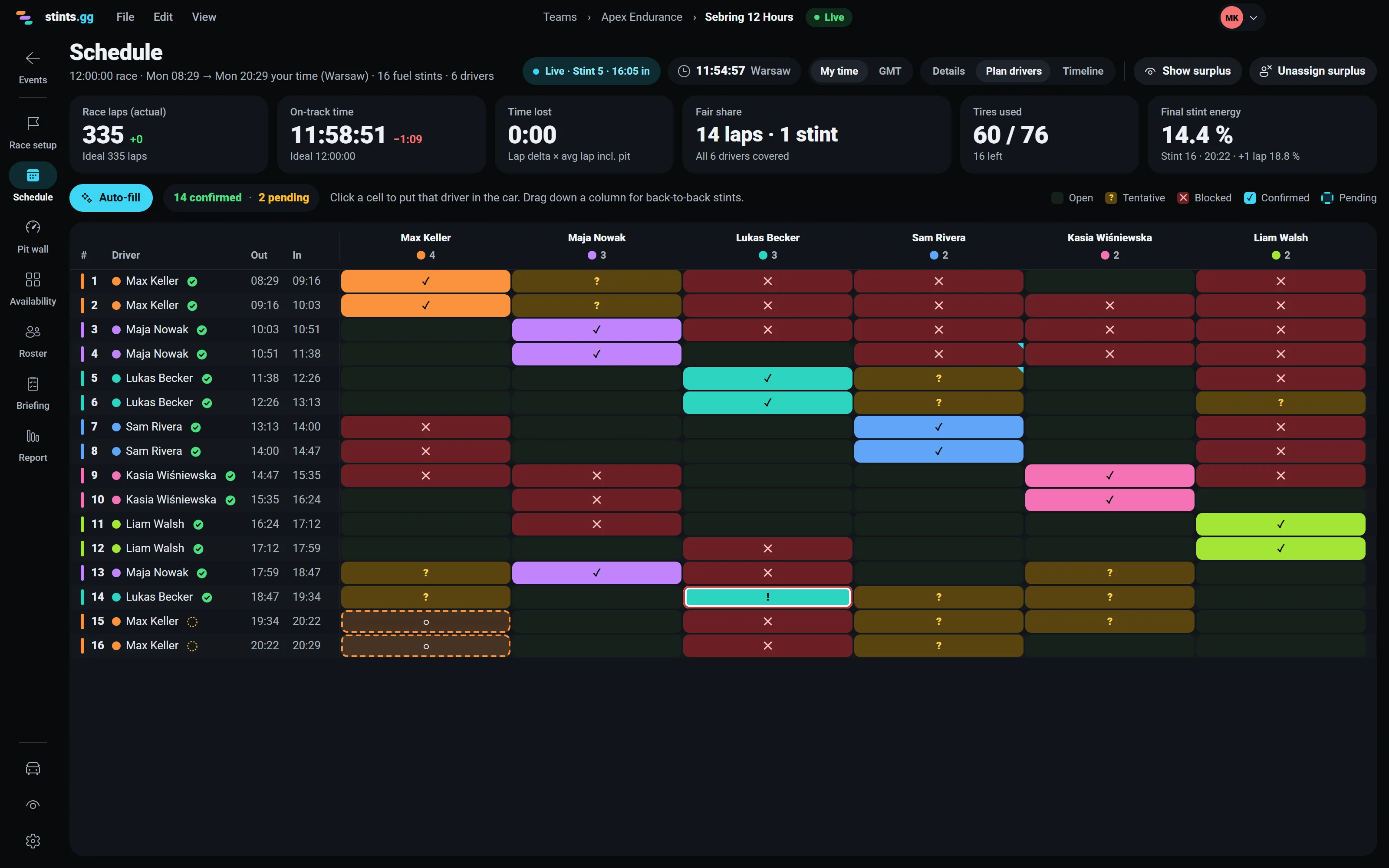Select the Schedule sidebar icon
1389x868 pixels.
(x=33, y=176)
